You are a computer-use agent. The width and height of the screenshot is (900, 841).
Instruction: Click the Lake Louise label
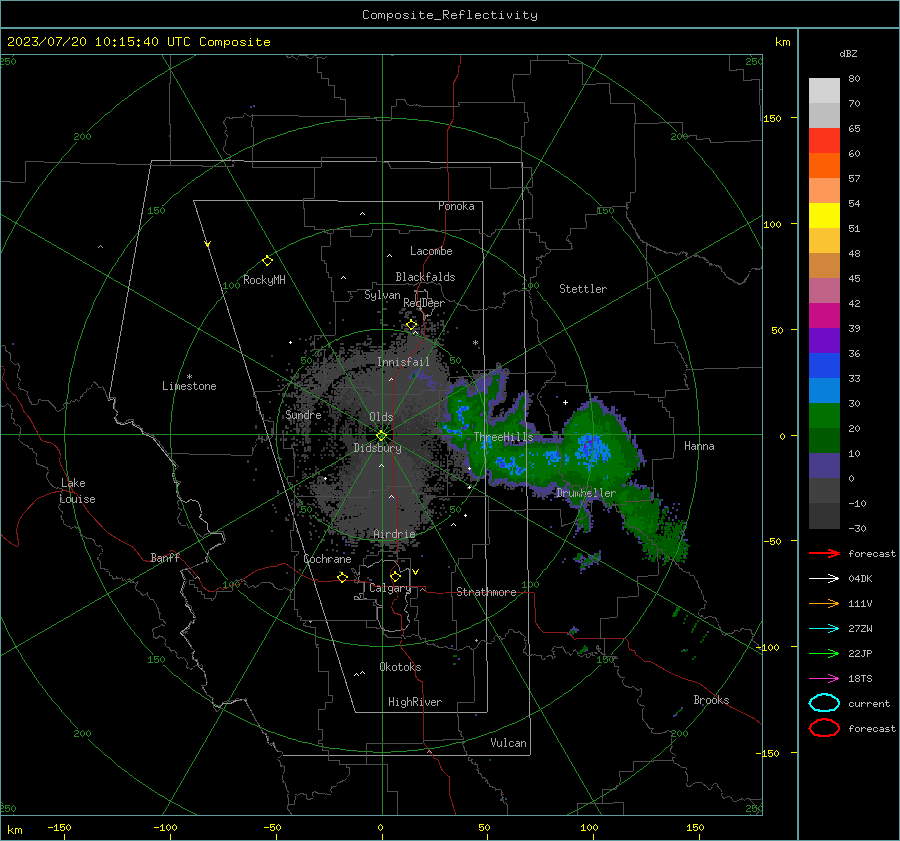(77, 491)
